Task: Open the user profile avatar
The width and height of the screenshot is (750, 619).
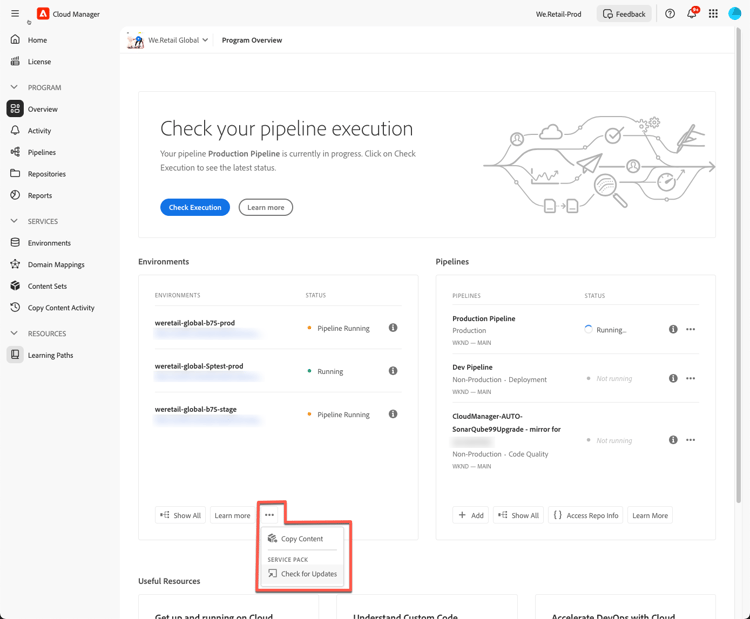Action: [734, 14]
